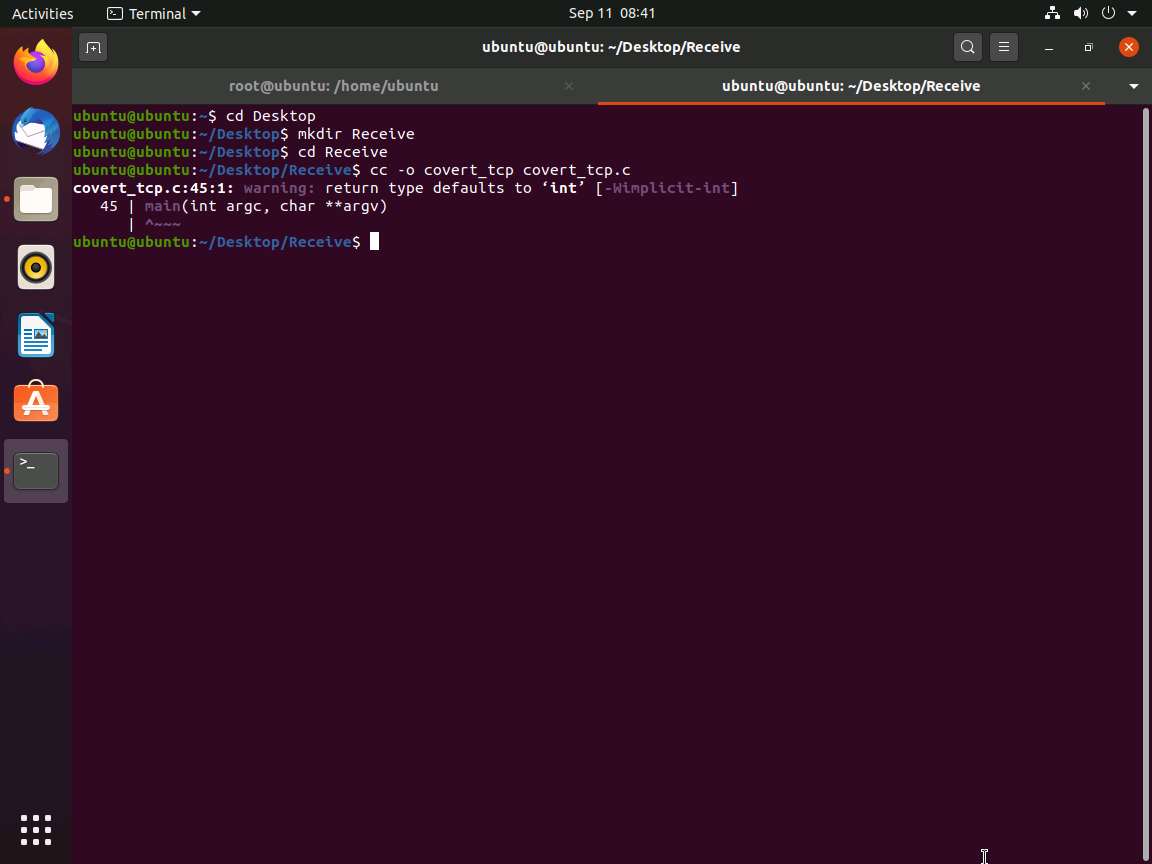The image size is (1152, 864).
Task: Click the '-Wimplicit-int' warning flag text
Action: tap(667, 188)
